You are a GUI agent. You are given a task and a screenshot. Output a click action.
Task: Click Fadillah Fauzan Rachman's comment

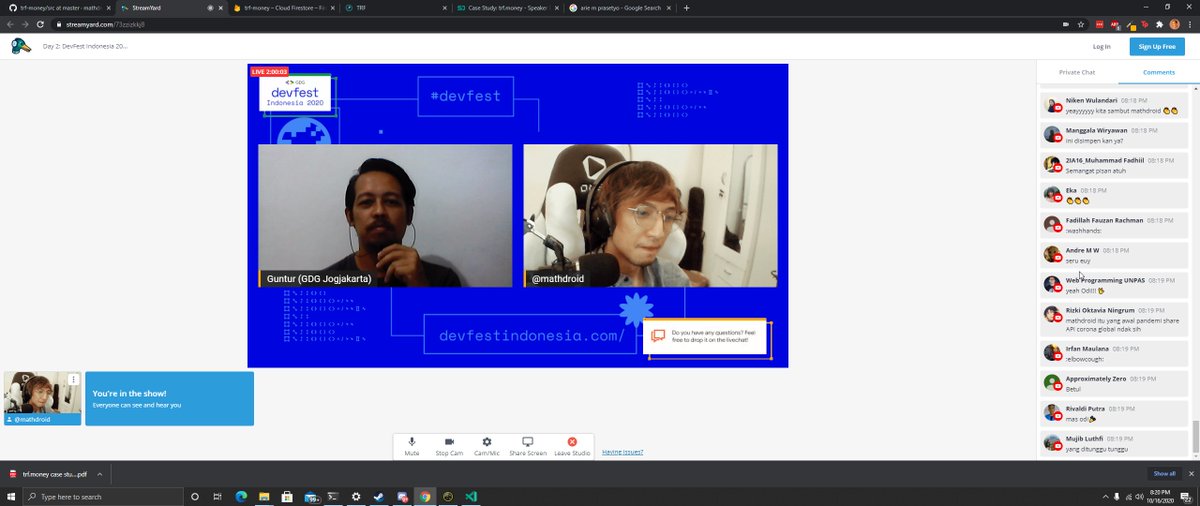pos(1114,225)
